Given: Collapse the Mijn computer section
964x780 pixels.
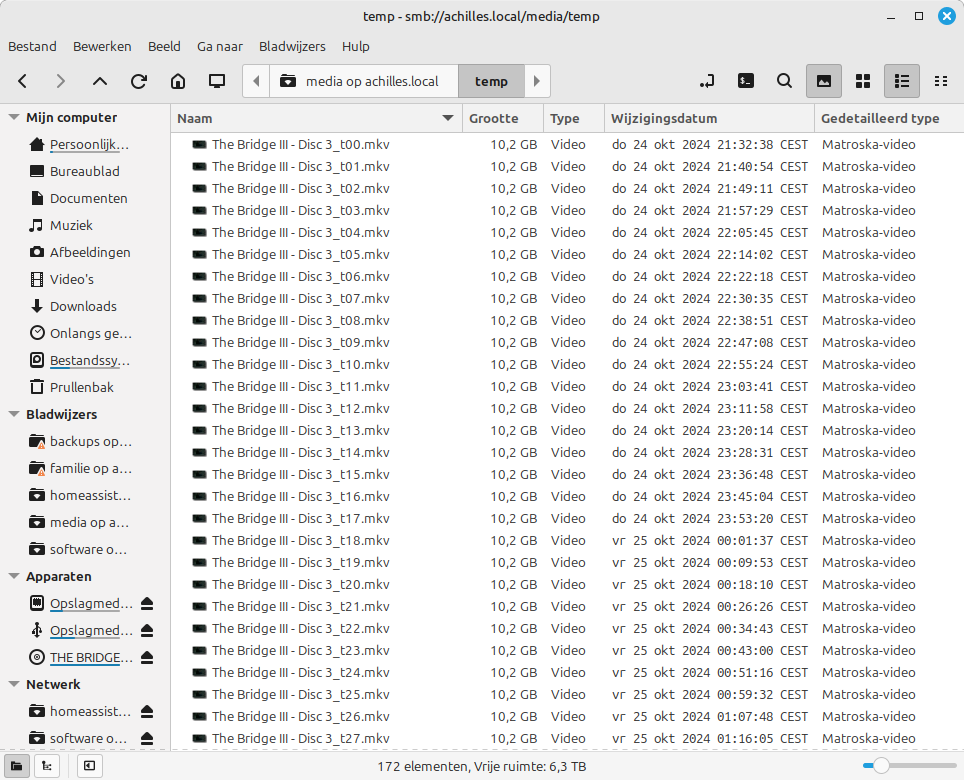Looking at the screenshot, I should coord(14,117).
